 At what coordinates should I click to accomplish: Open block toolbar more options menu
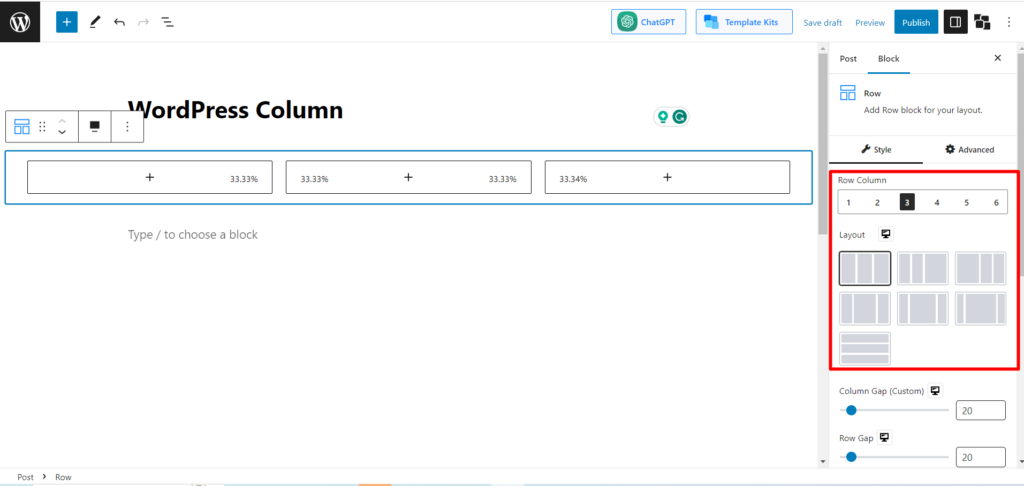click(x=127, y=127)
